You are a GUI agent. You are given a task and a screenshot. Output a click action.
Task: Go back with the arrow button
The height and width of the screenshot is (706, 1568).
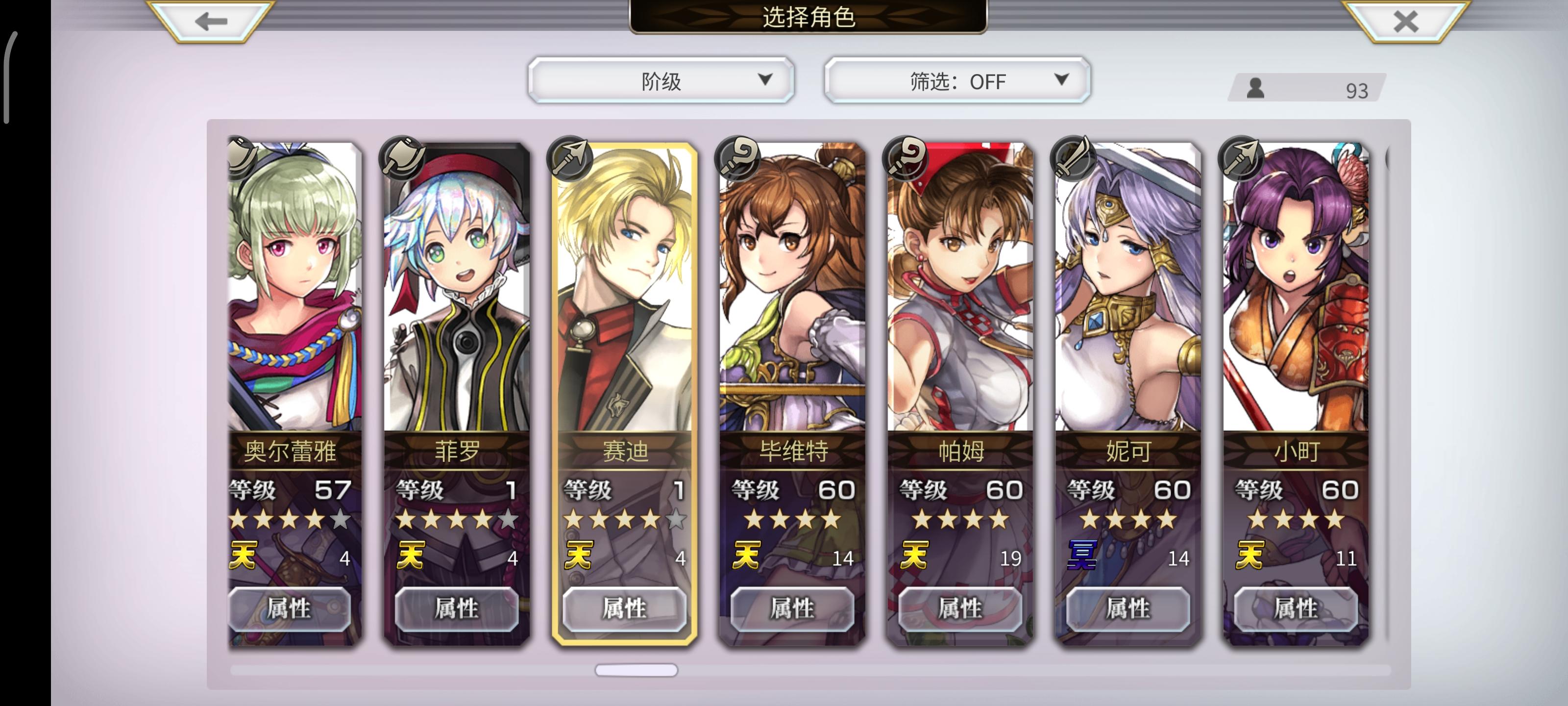tap(211, 21)
